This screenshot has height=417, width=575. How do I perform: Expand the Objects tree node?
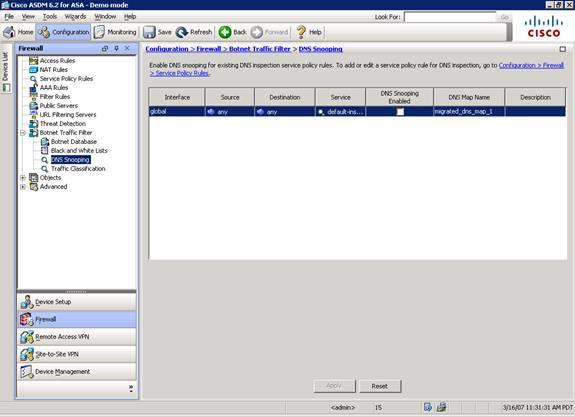[23, 178]
